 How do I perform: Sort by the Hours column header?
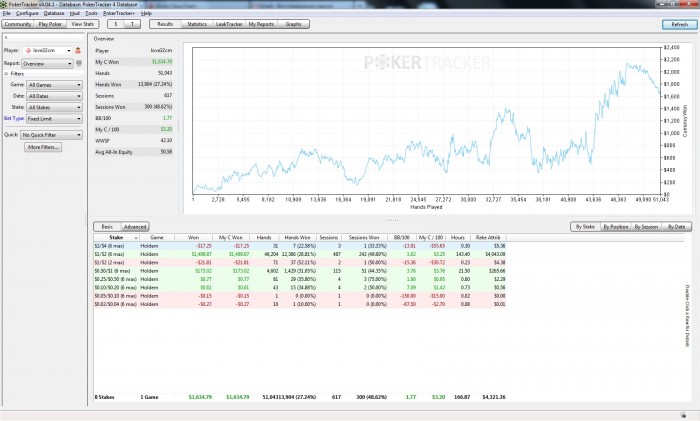(458, 238)
